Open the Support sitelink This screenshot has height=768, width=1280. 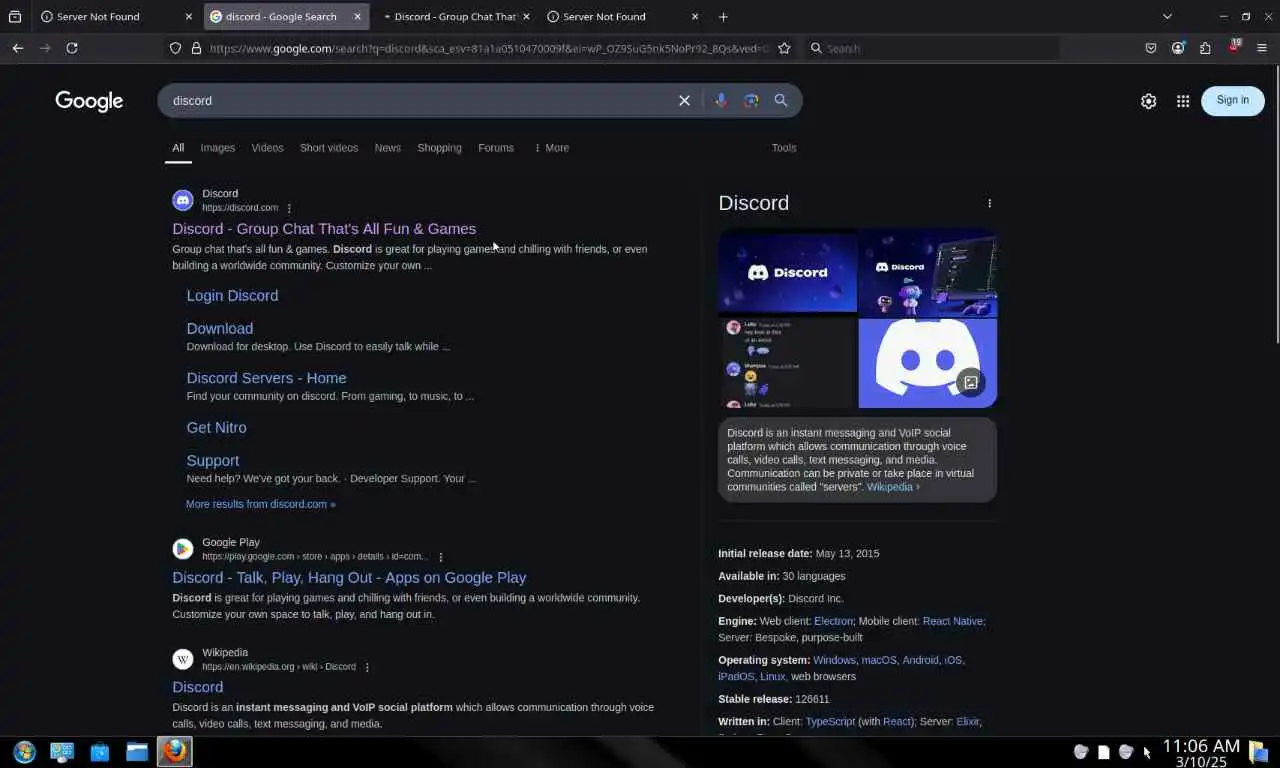pyautogui.click(x=213, y=461)
